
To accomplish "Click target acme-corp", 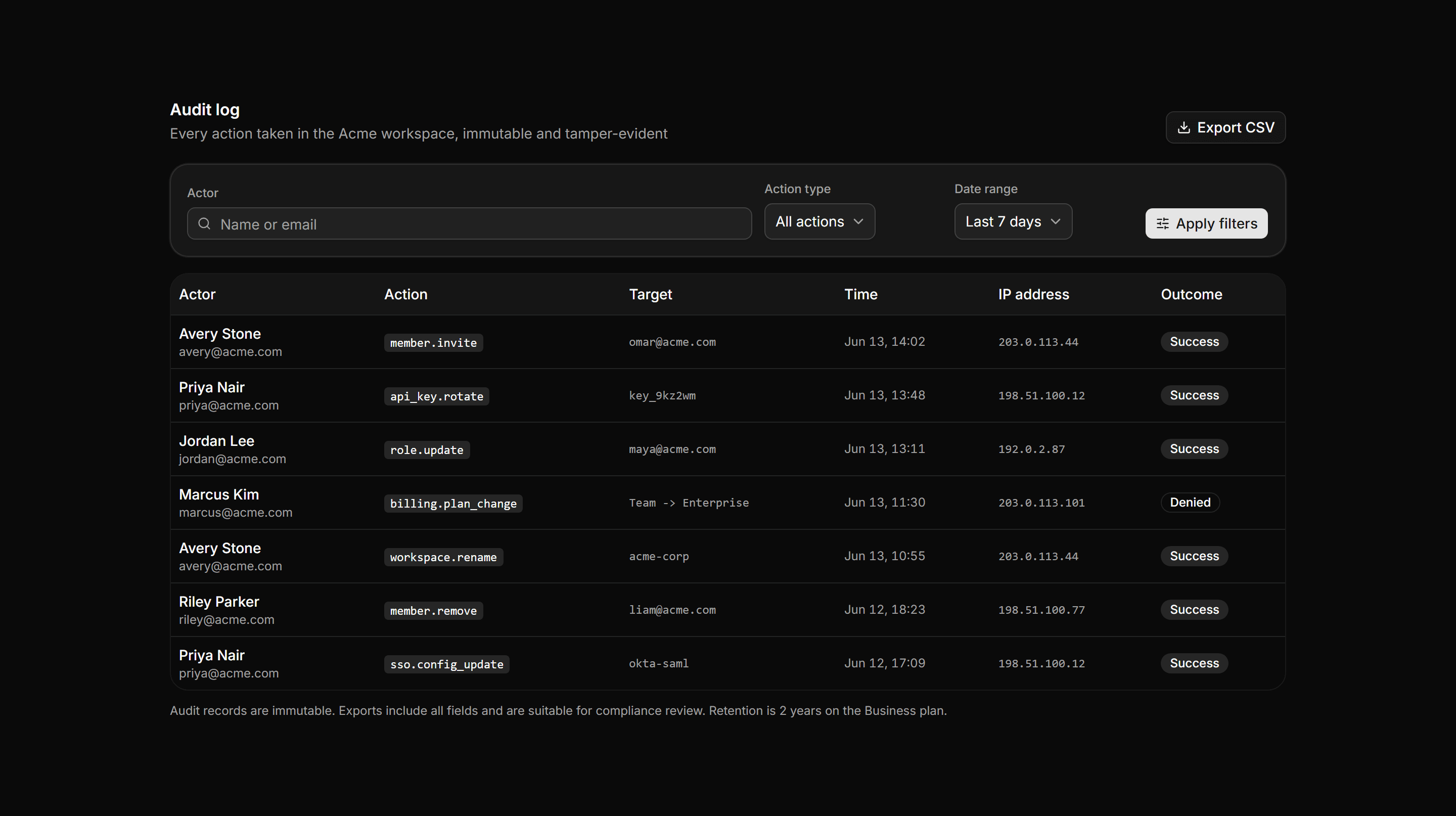I will pos(659,556).
